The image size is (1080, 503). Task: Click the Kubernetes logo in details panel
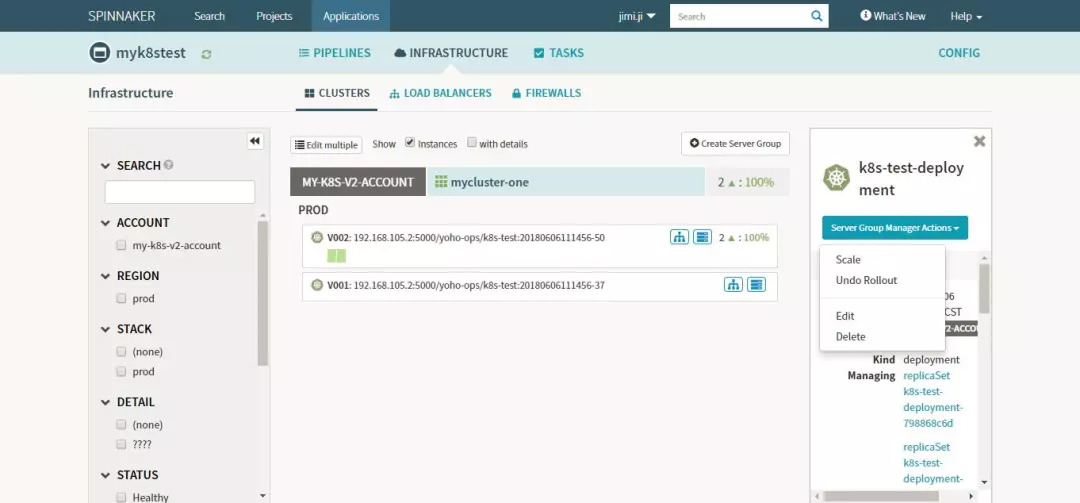[x=837, y=178]
